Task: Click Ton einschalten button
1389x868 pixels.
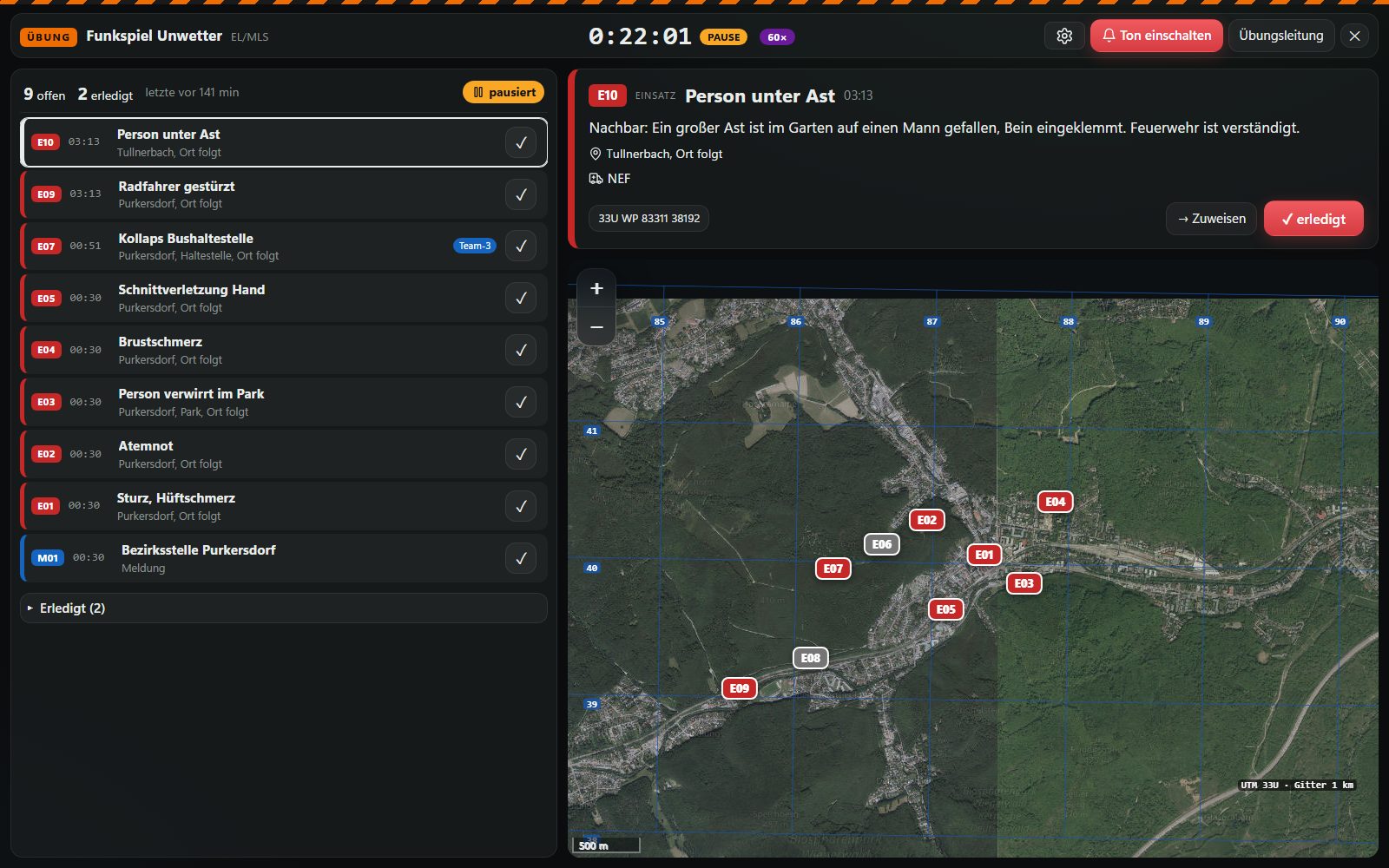Action: click(x=1156, y=36)
